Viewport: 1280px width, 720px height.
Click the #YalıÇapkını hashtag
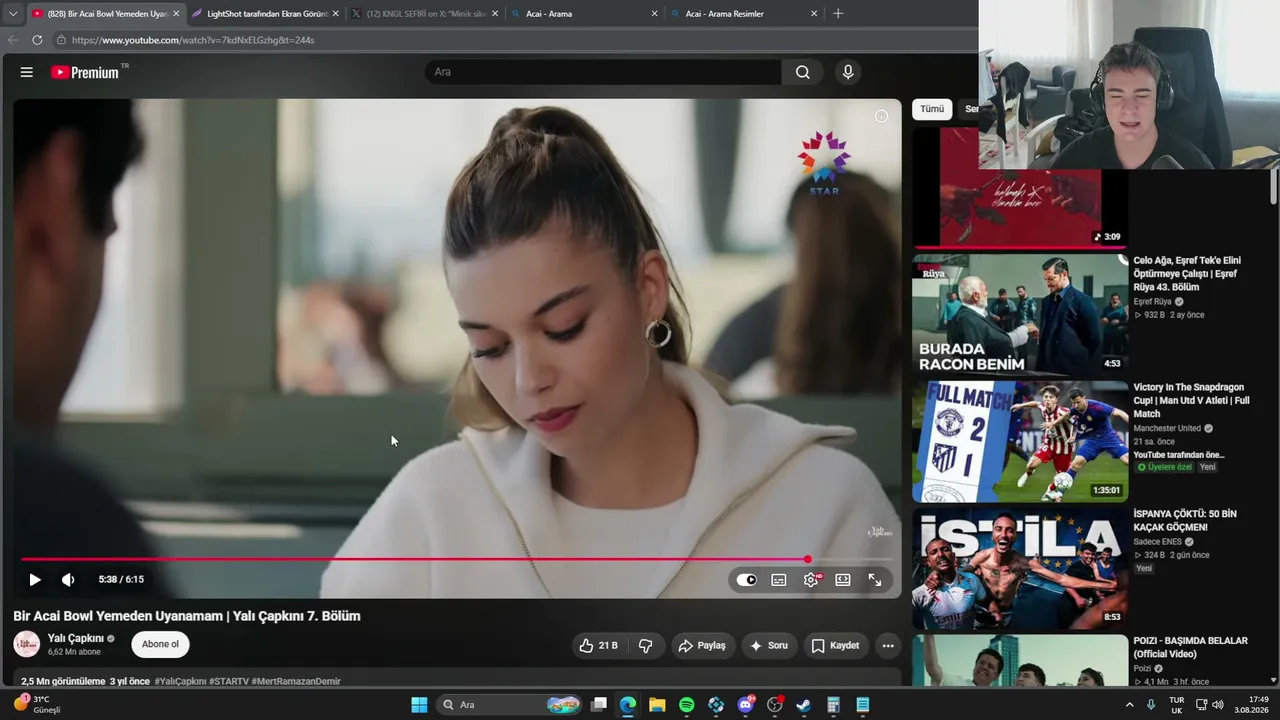(x=180, y=681)
